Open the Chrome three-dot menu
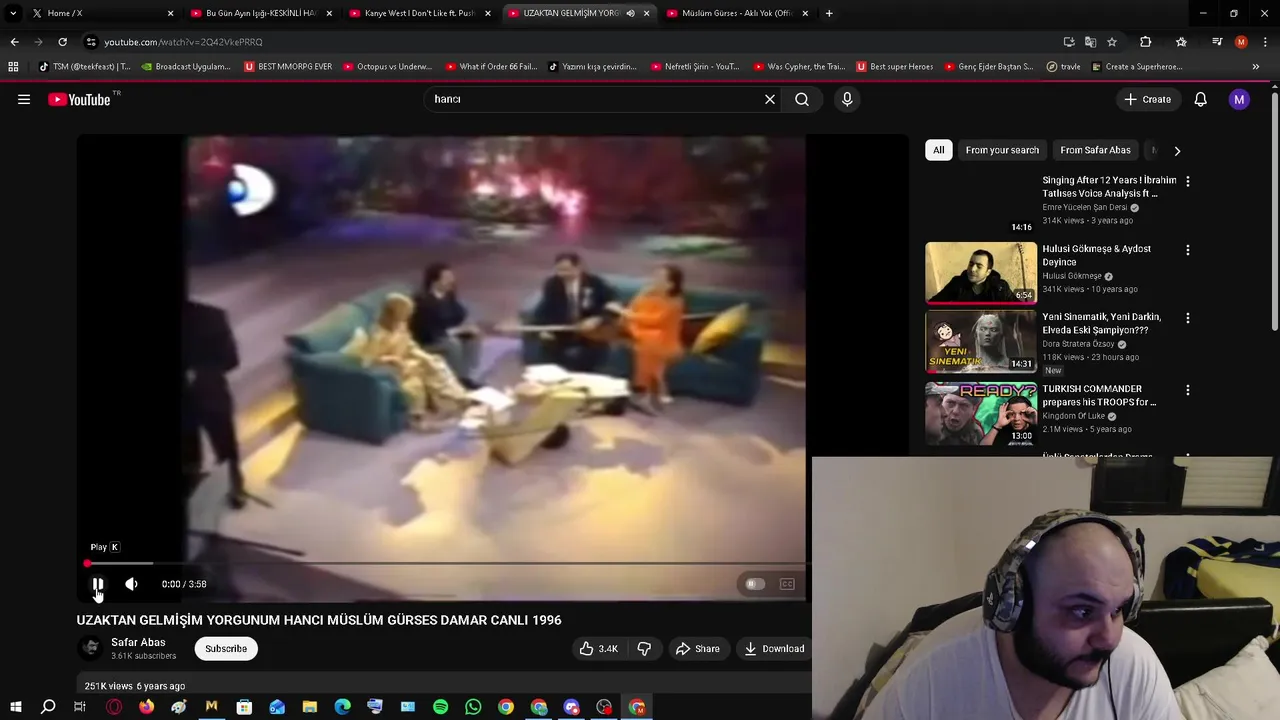The image size is (1280, 720). click(x=1266, y=42)
